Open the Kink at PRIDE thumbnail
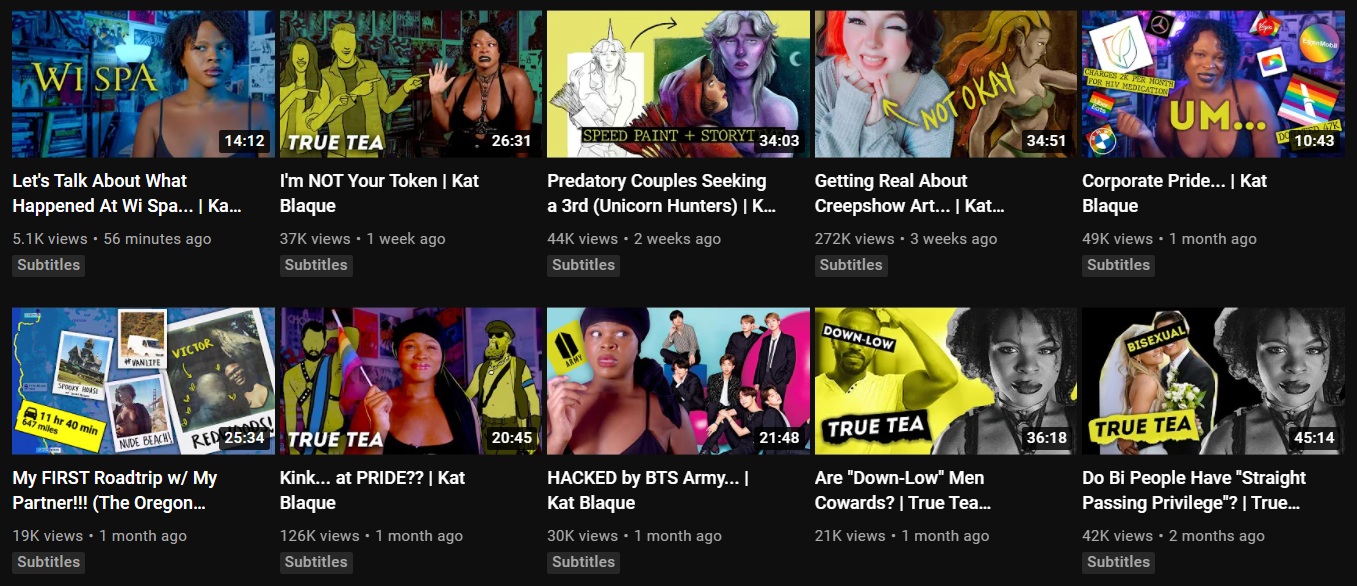This screenshot has height=586, width=1357. click(x=411, y=381)
